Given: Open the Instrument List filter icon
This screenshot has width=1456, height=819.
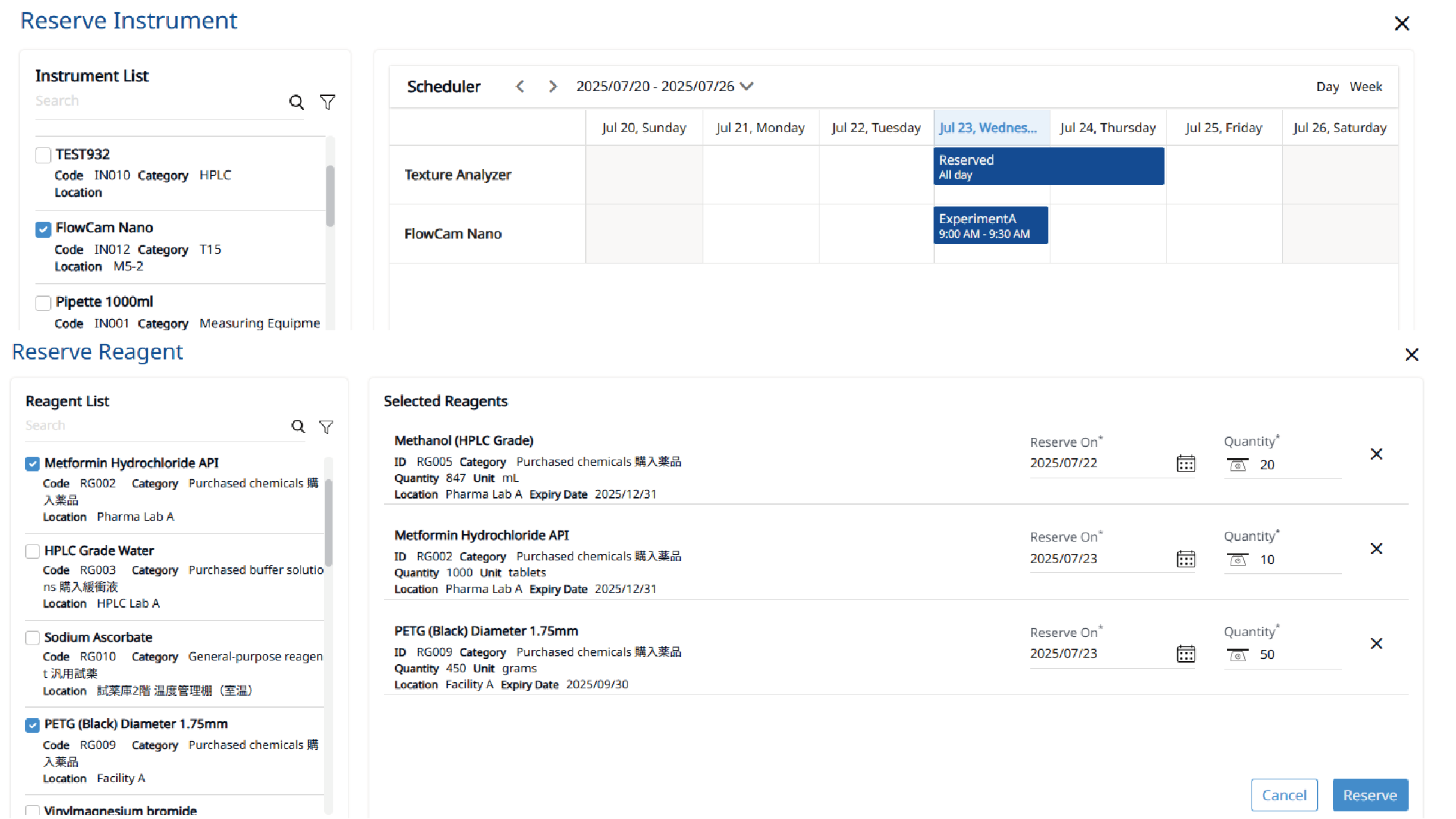Looking at the screenshot, I should click(328, 102).
